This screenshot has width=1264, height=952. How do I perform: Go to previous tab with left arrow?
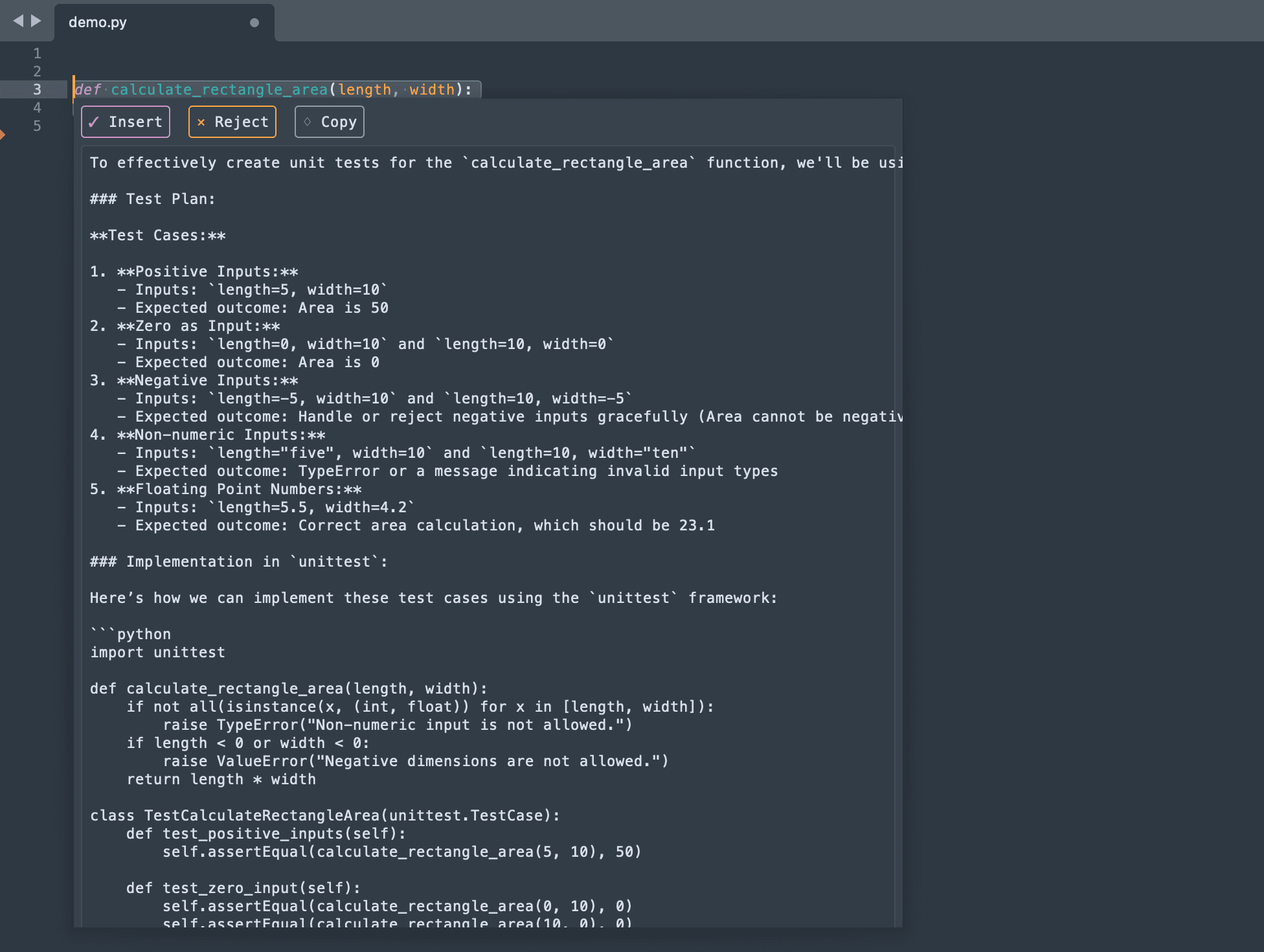coord(18,21)
